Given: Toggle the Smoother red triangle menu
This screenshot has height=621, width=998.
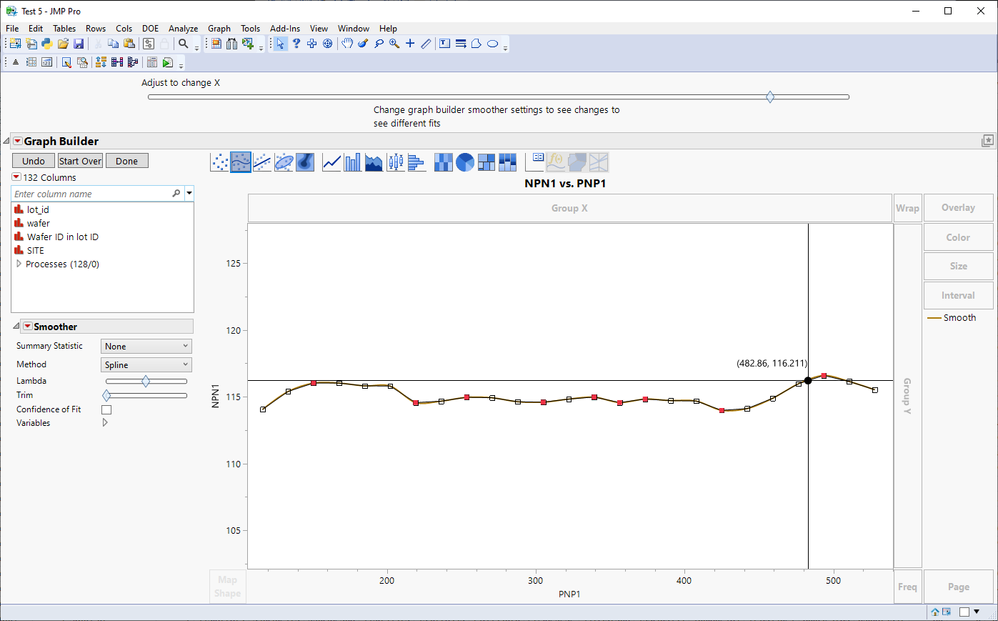Looking at the screenshot, I should click(27, 327).
